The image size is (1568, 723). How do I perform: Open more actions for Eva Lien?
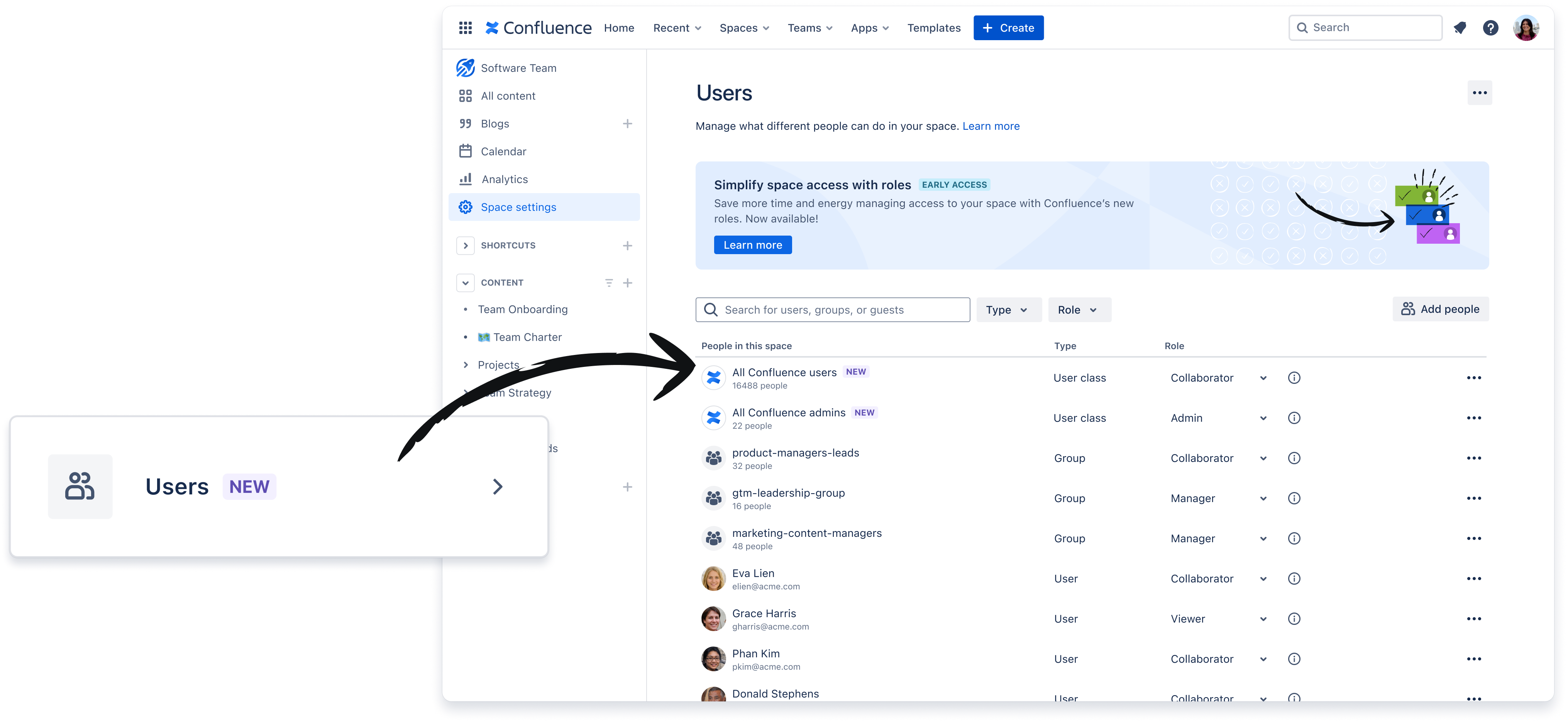(1474, 578)
